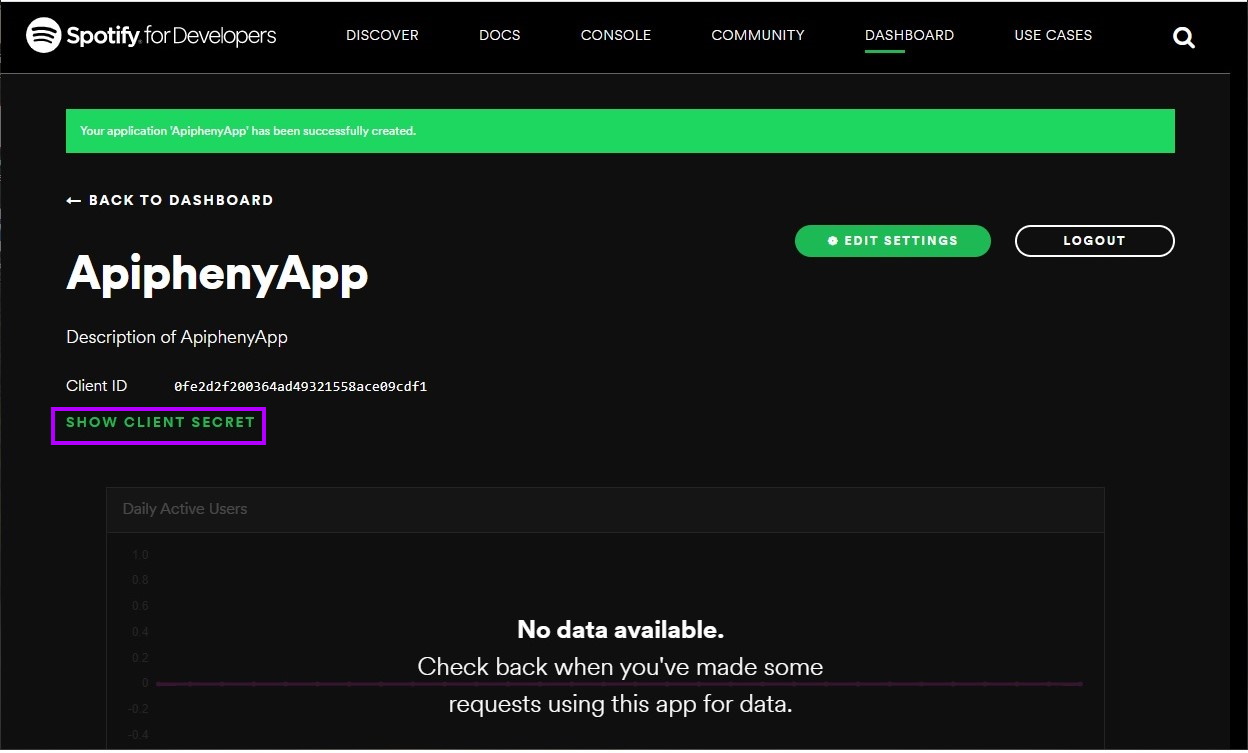
Task: Click the ApiphenyApp title heading
Action: [217, 273]
